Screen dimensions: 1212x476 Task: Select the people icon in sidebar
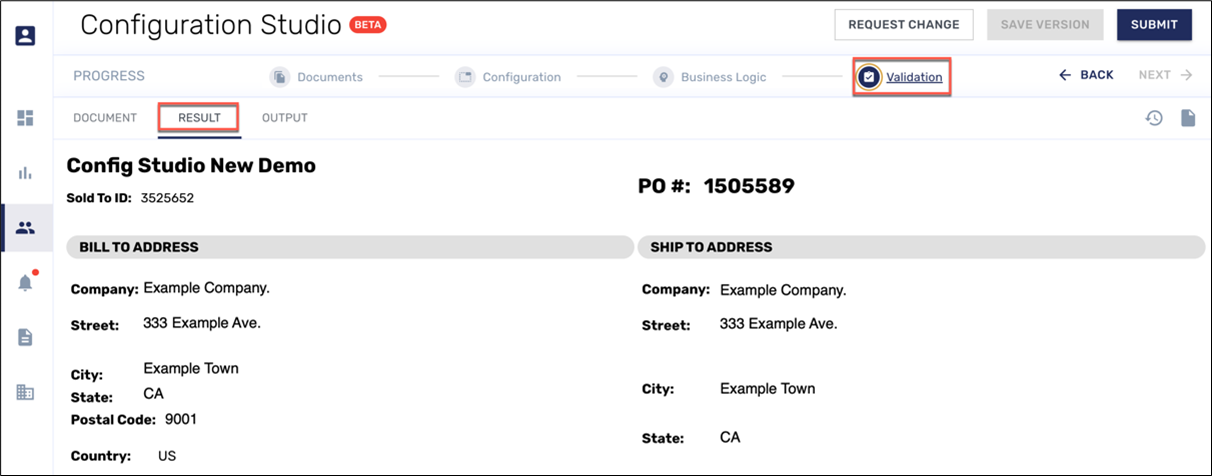[25, 228]
